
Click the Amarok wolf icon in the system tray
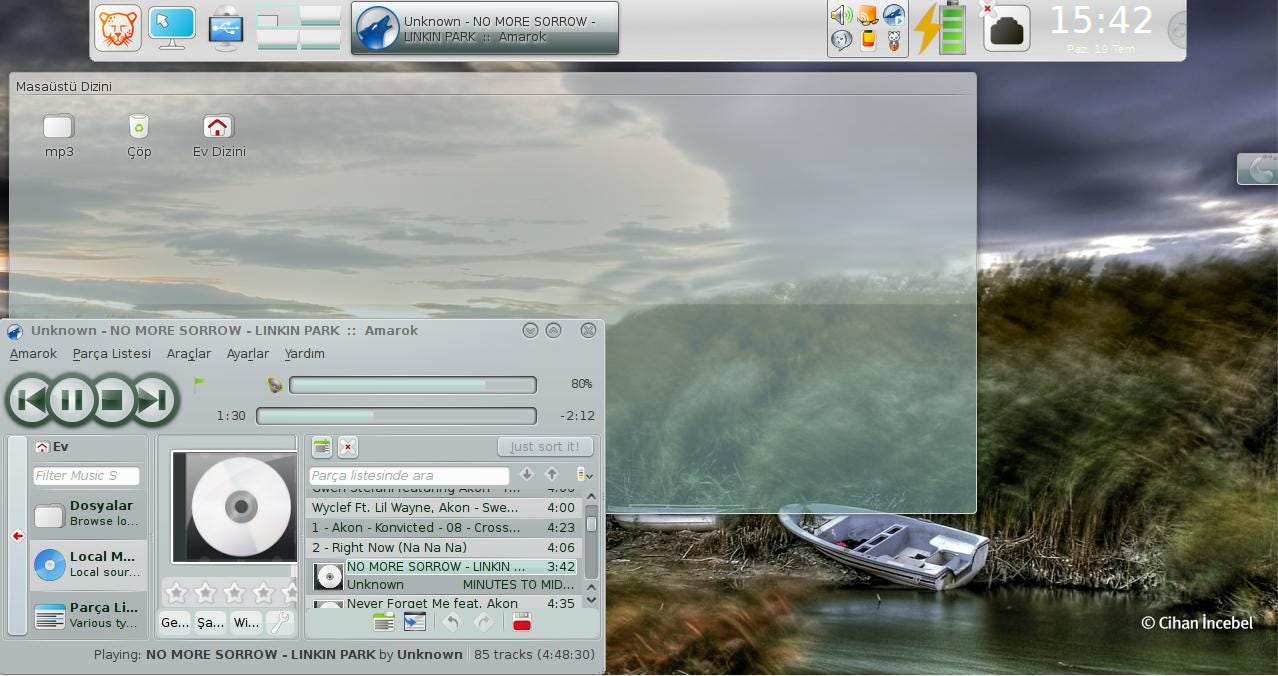893,15
